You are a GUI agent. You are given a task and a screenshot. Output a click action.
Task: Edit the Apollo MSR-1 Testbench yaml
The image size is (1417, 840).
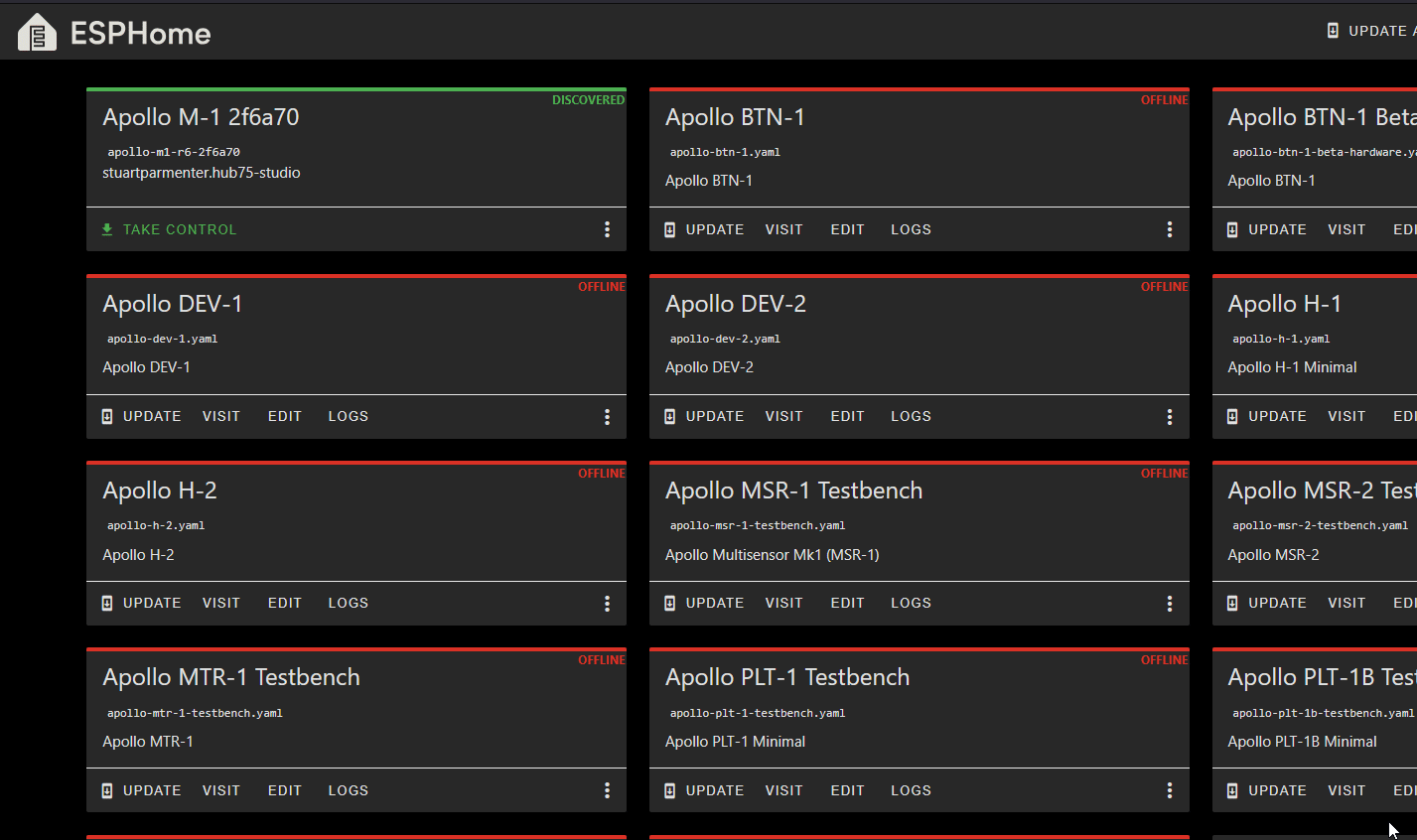(847, 603)
